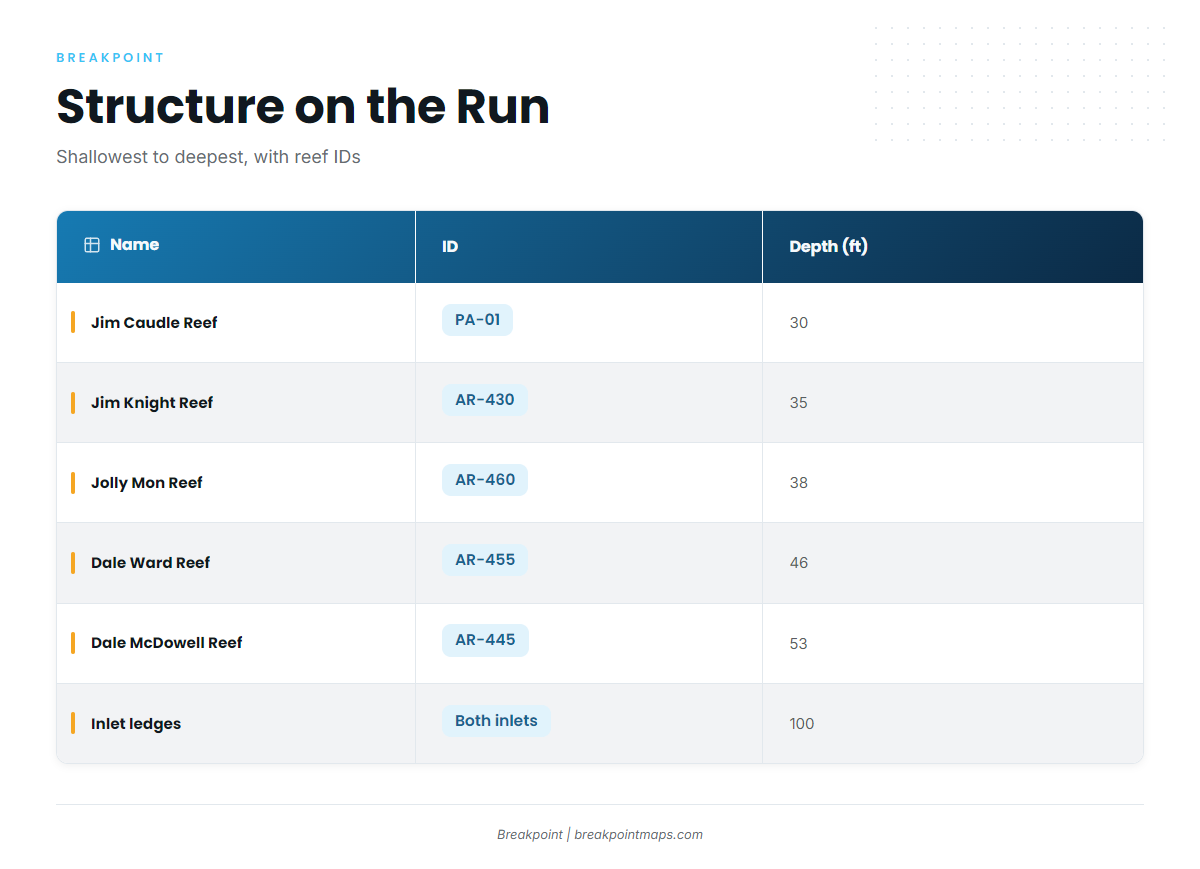Select the Jim Caudle Reef row name
The height and width of the screenshot is (869, 1200).
154,322
